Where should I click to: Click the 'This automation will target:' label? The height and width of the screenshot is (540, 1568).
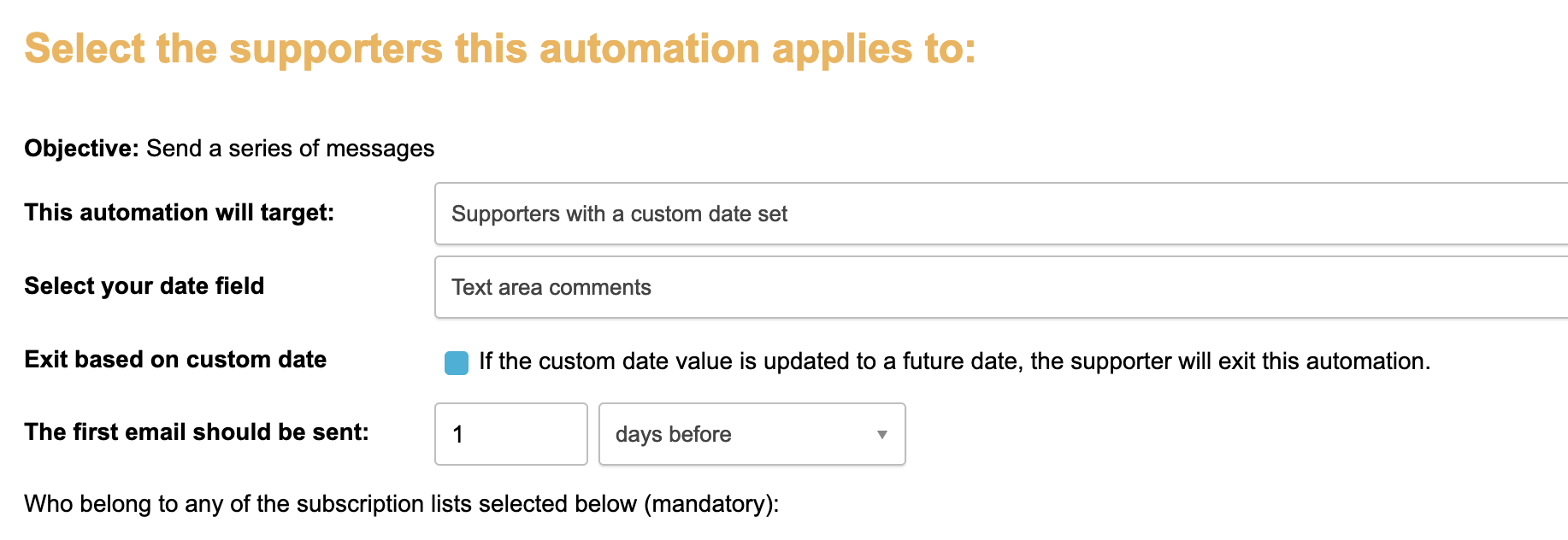(179, 213)
